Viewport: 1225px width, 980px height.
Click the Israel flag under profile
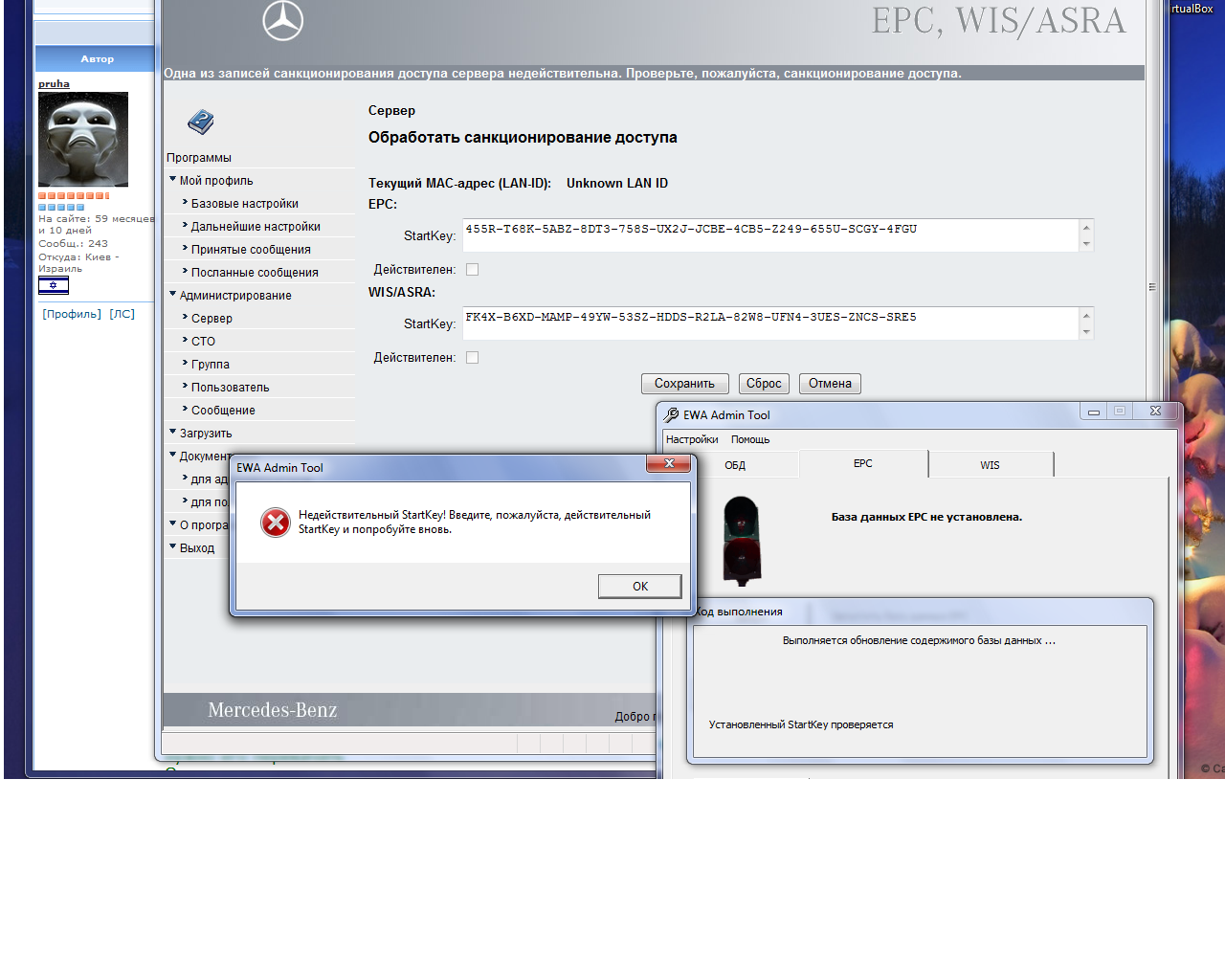coord(54,285)
